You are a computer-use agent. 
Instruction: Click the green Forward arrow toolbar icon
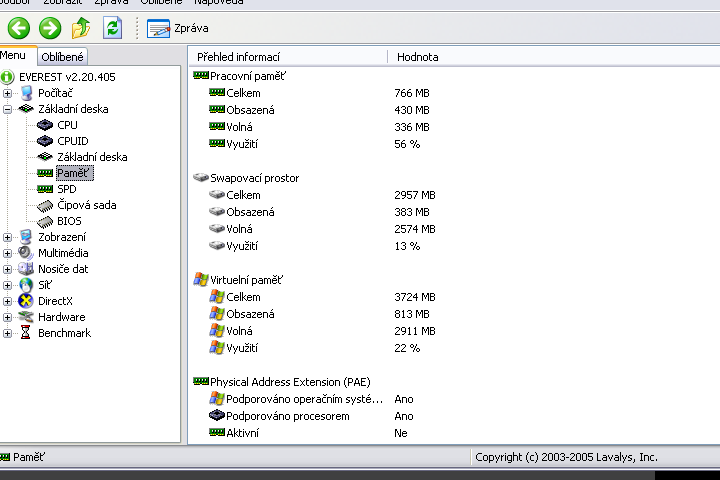(50, 28)
